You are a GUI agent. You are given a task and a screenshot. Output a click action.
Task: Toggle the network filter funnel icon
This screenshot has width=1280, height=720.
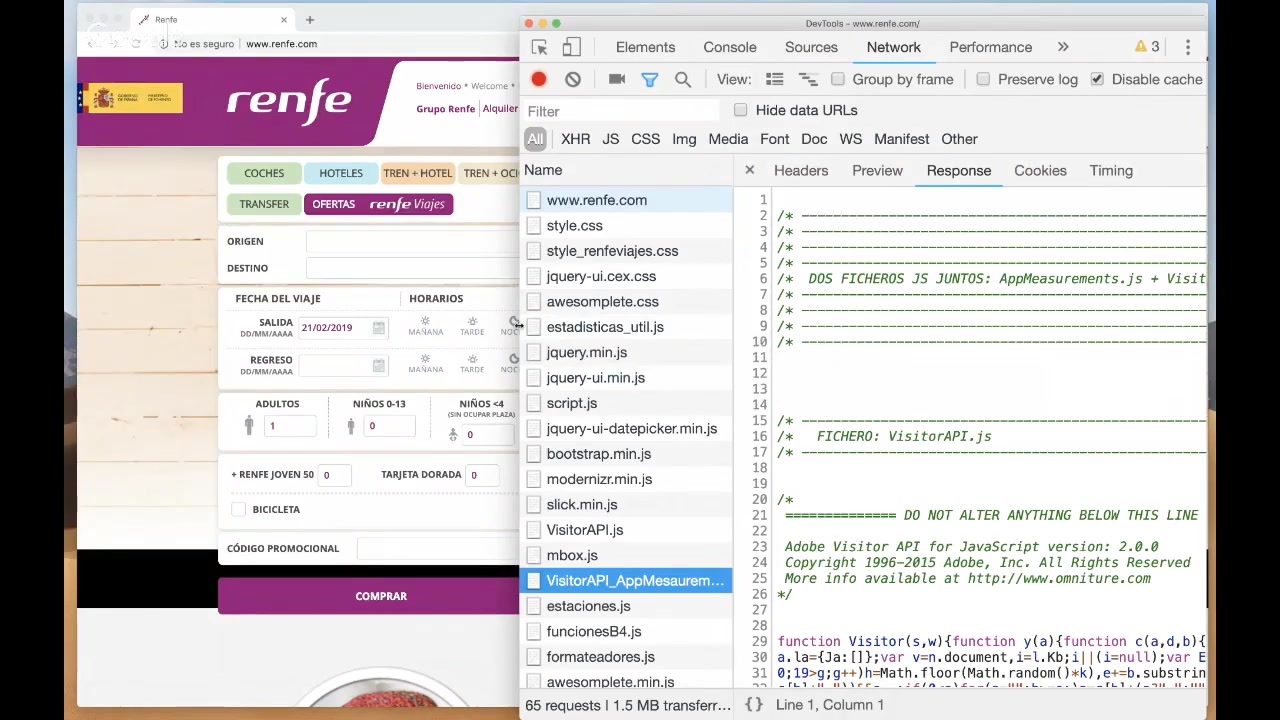(x=650, y=79)
